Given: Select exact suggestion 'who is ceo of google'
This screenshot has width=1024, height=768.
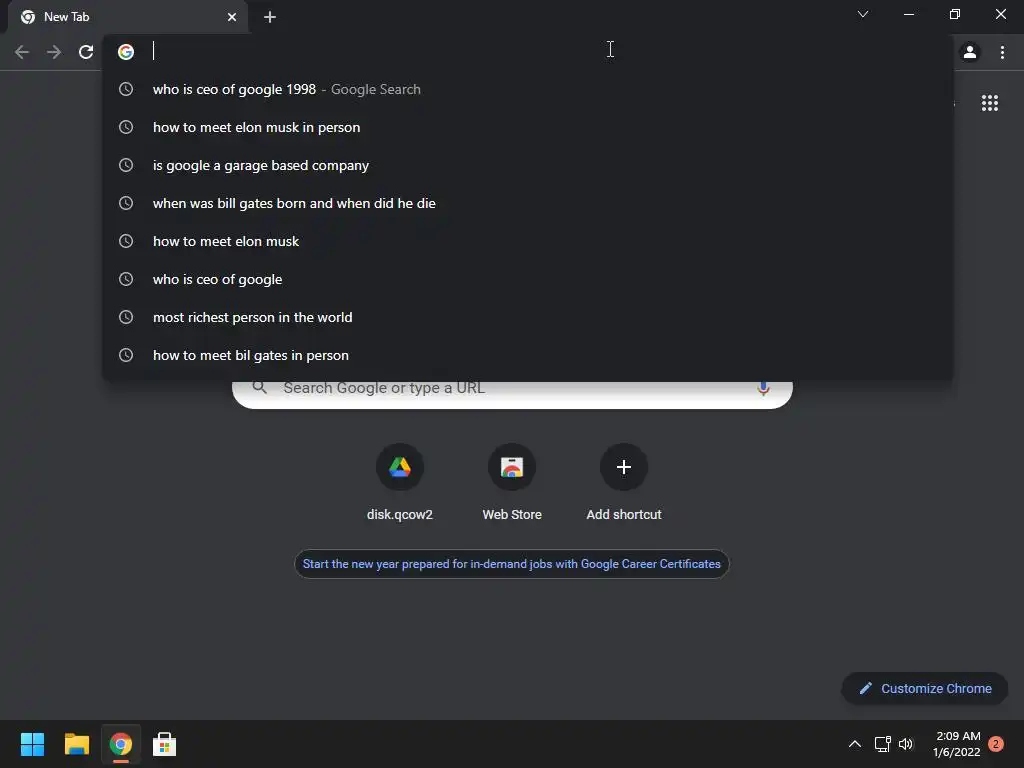Looking at the screenshot, I should point(528,279).
